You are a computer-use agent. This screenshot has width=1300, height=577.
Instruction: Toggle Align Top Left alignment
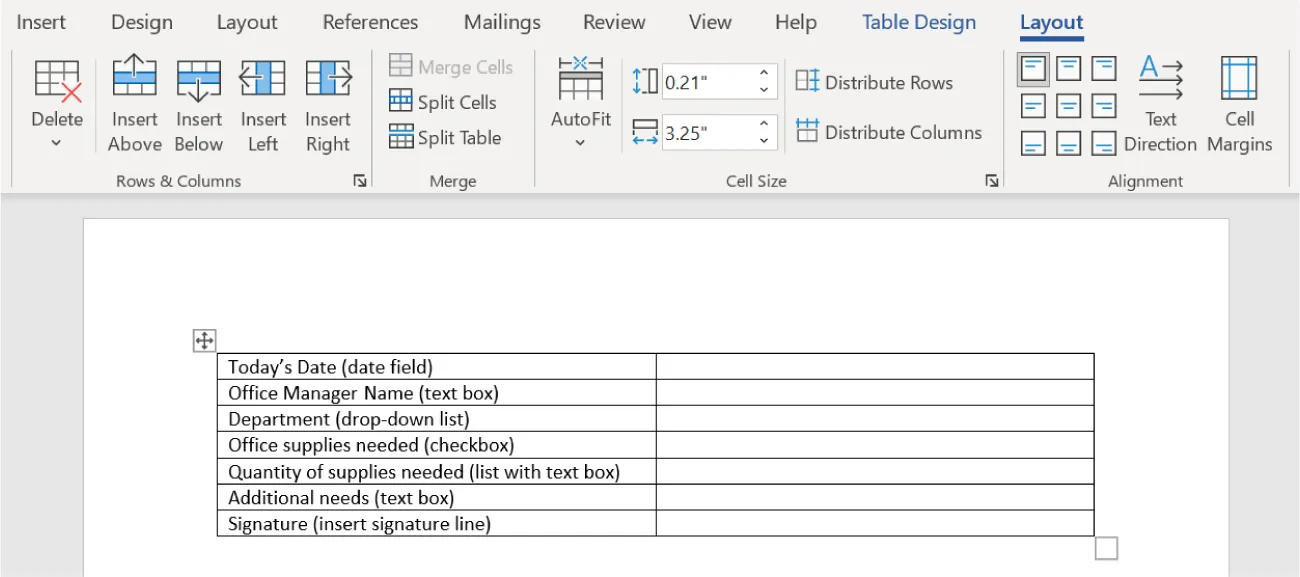tap(1033, 68)
